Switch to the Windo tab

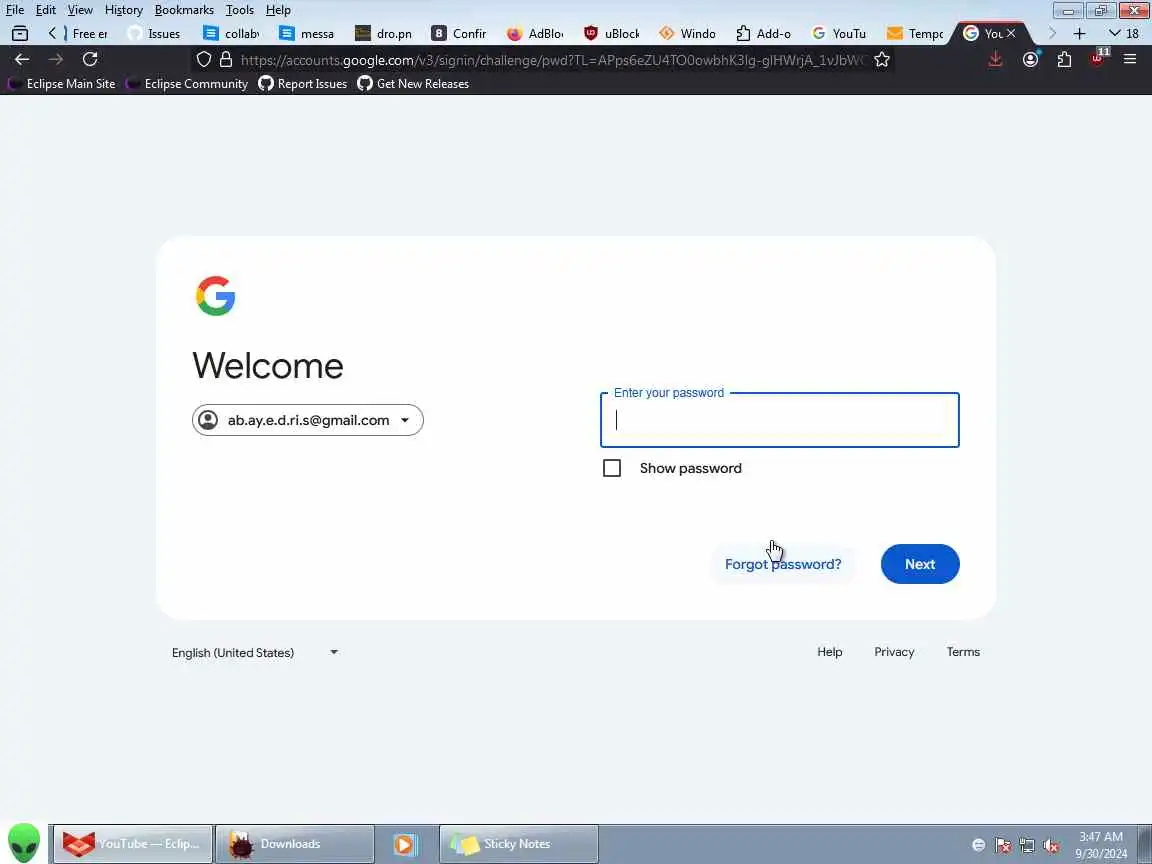688,33
